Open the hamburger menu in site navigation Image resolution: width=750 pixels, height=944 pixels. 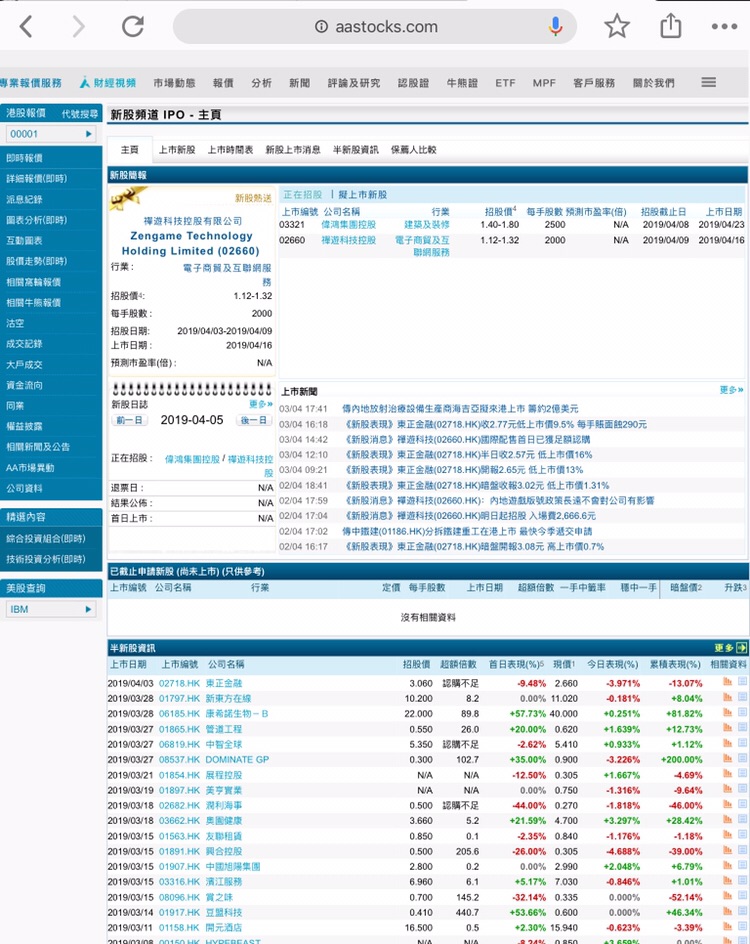pyautogui.click(x=708, y=82)
